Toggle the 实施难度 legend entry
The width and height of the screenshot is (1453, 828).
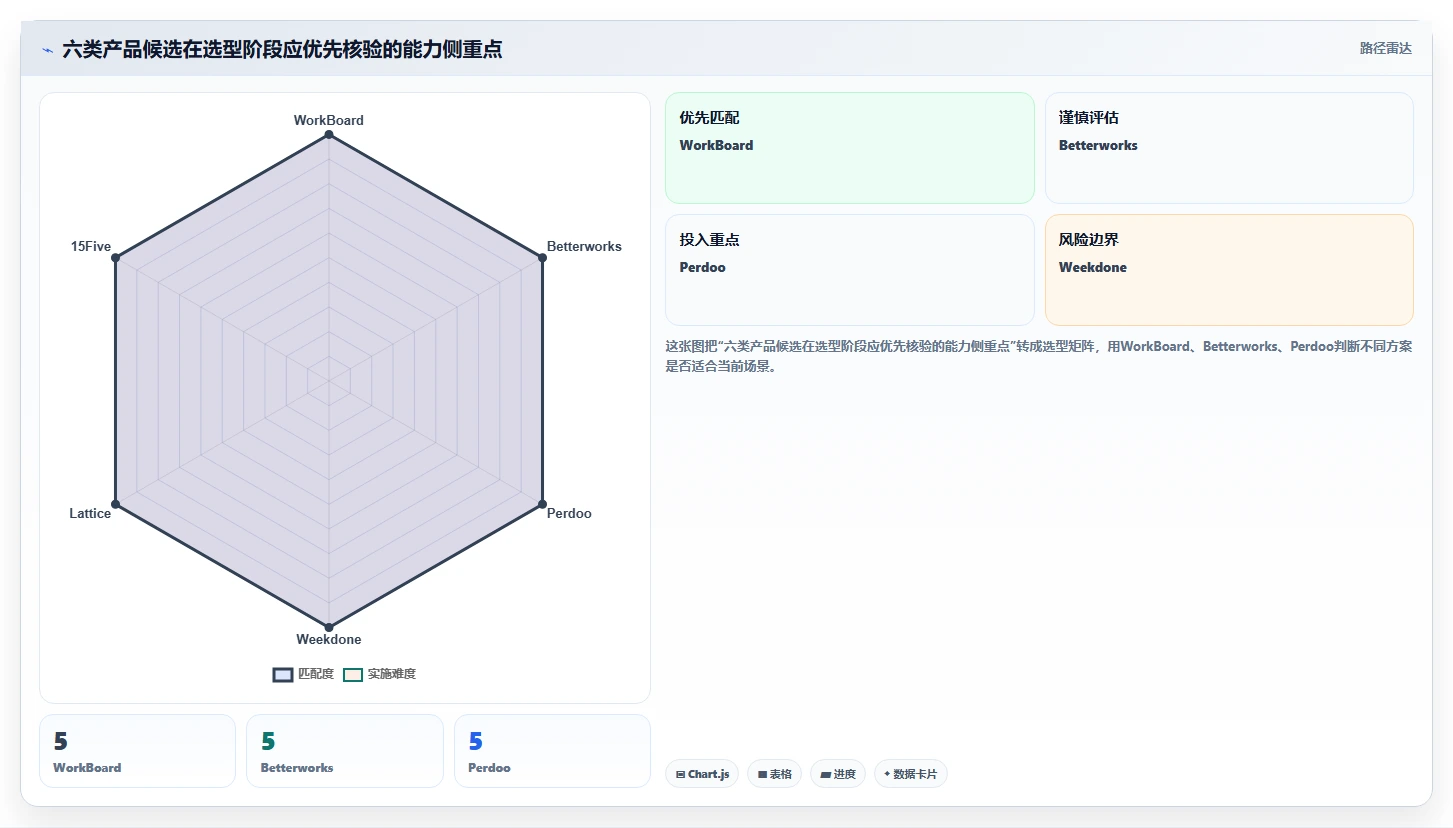[379, 674]
